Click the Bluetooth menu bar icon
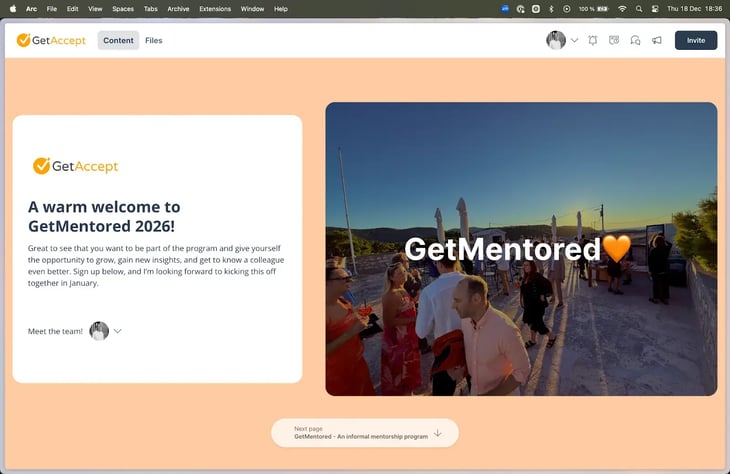 [551, 8]
